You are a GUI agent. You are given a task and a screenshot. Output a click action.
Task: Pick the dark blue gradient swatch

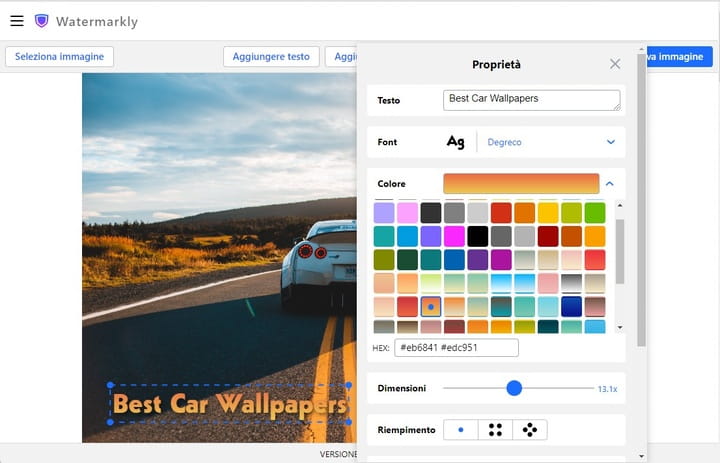571,306
